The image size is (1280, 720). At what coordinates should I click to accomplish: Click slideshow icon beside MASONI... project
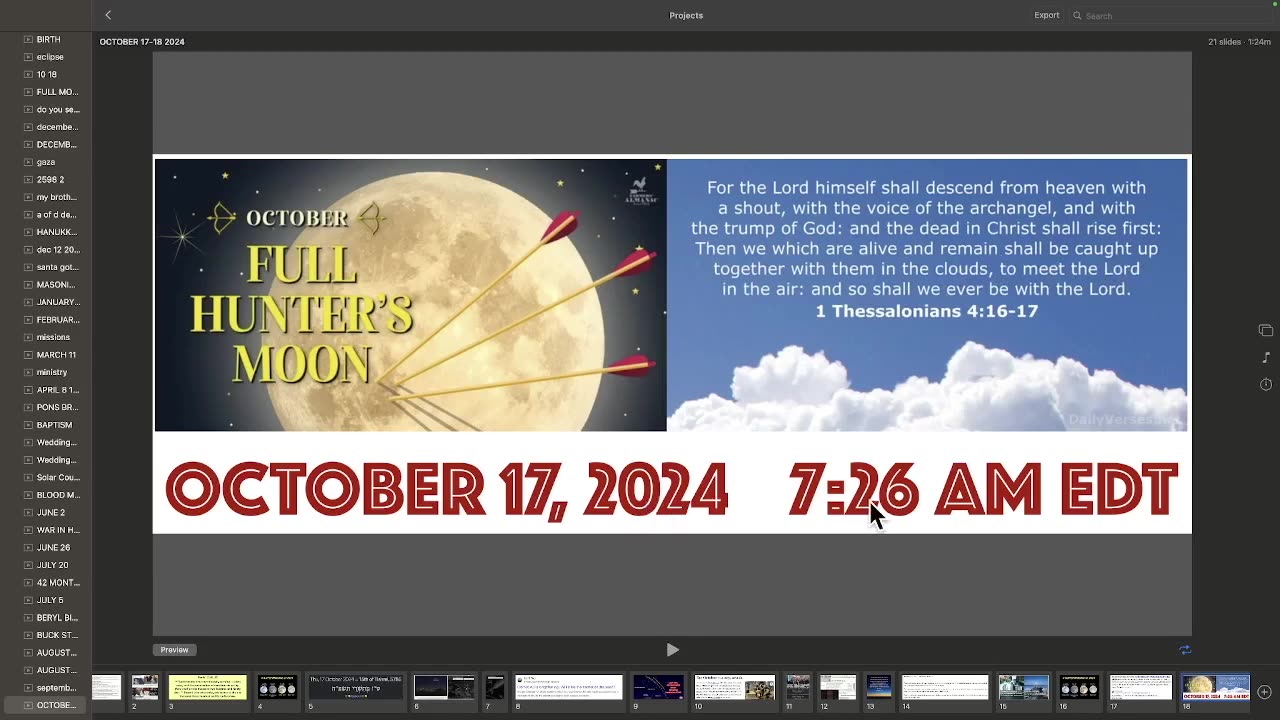point(28,285)
